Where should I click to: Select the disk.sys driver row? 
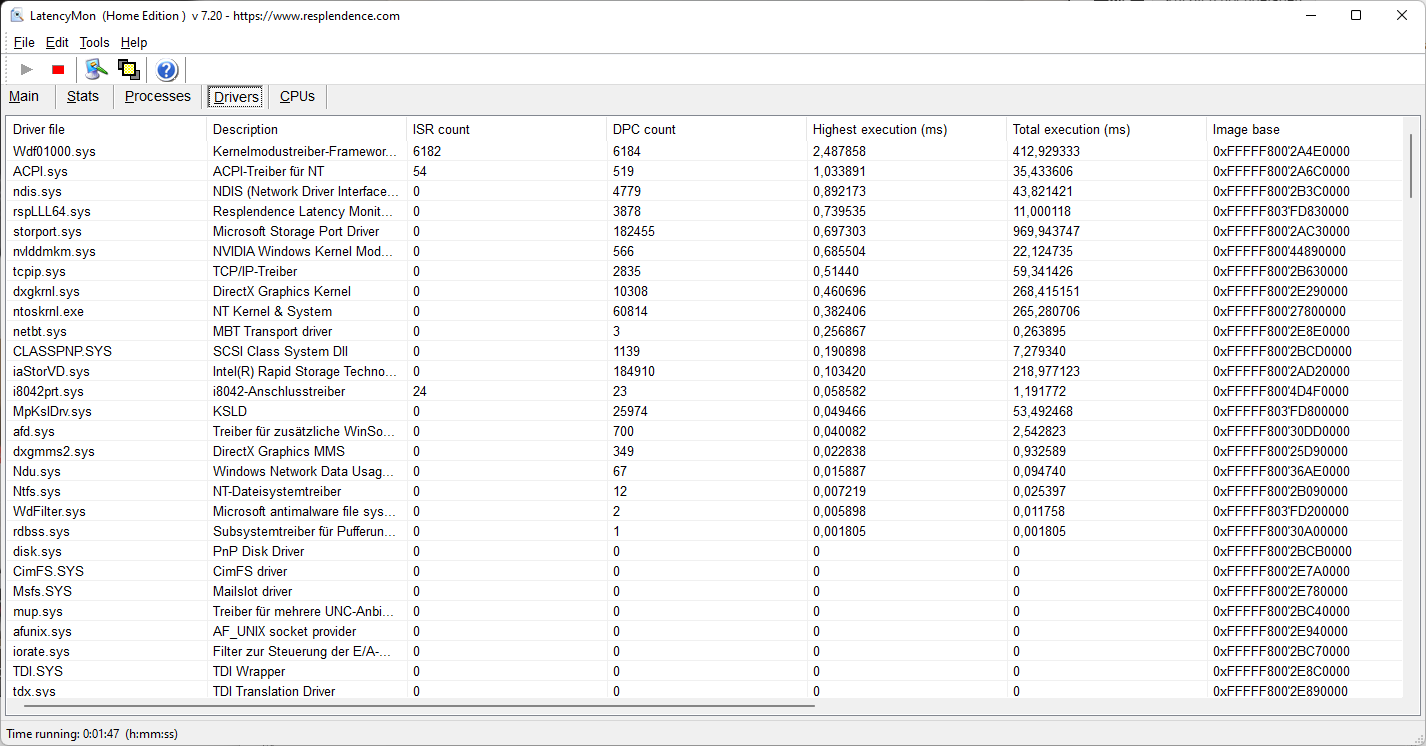pyautogui.click(x=705, y=551)
